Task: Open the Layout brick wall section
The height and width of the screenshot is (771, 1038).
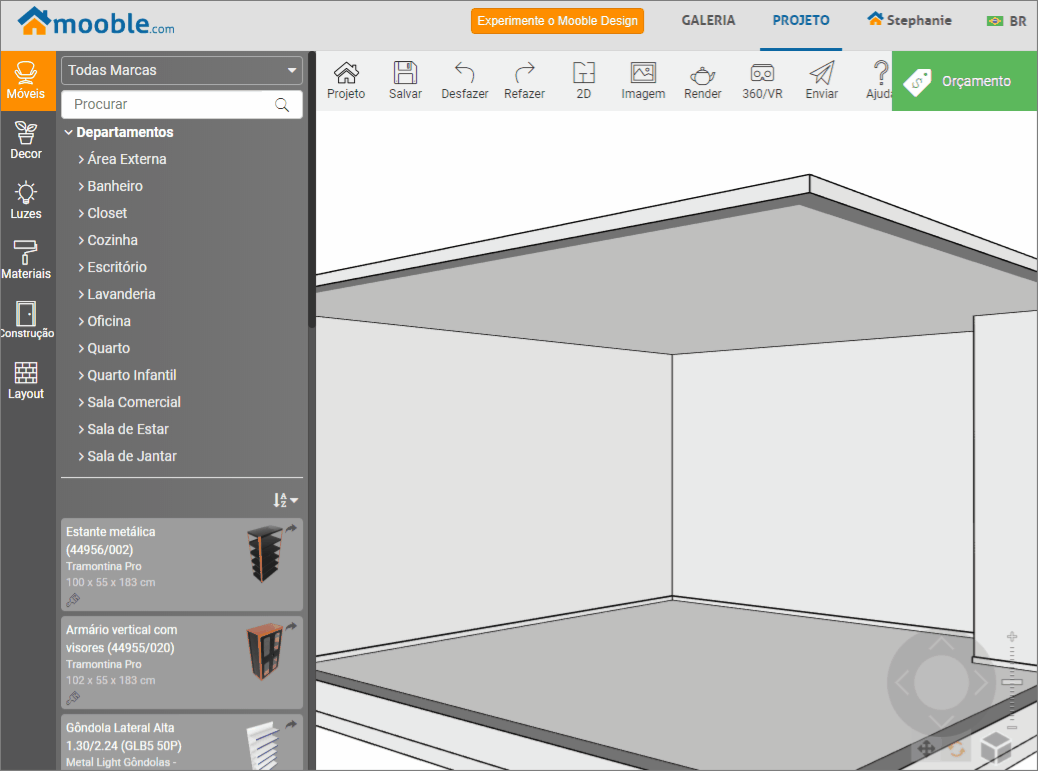Action: coord(26,380)
